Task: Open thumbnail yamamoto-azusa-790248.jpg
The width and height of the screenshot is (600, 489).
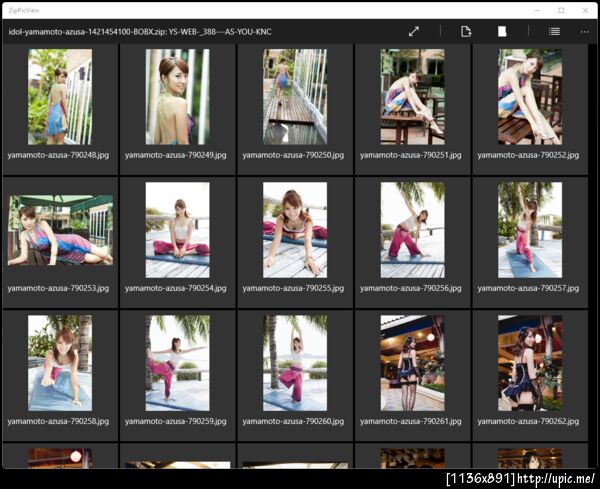Action: (x=60, y=96)
